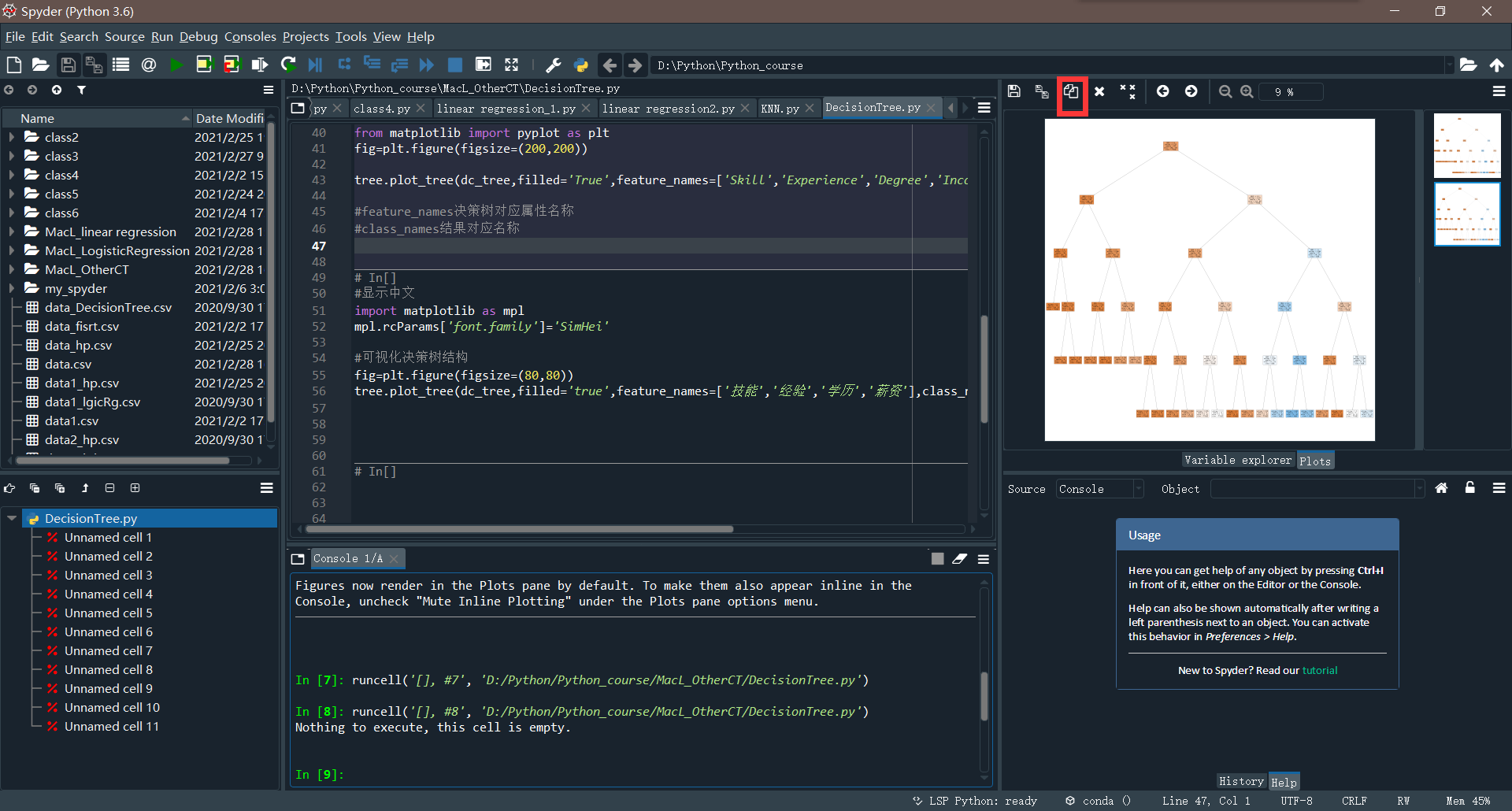Open Plots pane hamburger options menu
1512x811 pixels.
coord(1499,91)
